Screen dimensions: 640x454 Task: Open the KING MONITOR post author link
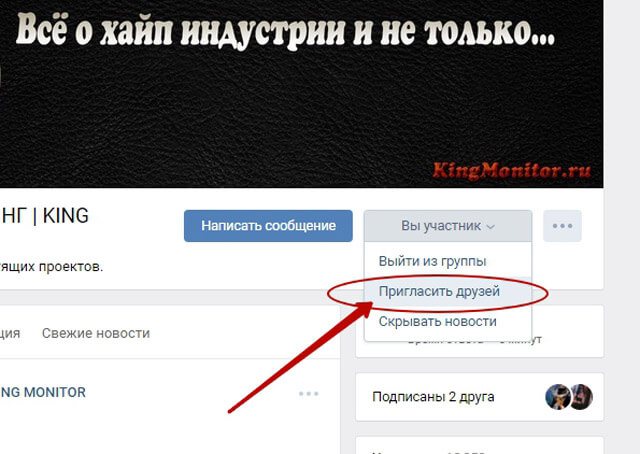coord(43,392)
